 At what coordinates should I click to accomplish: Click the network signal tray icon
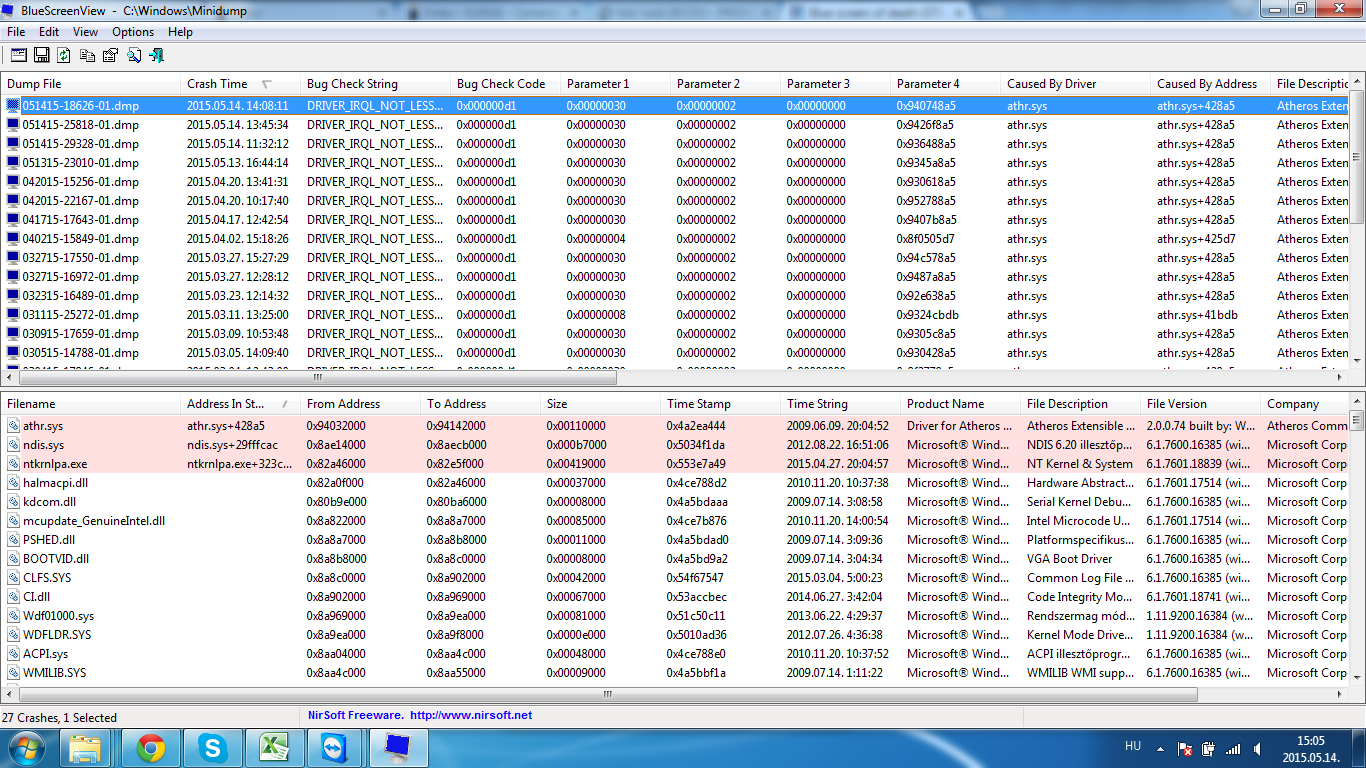(1233, 748)
